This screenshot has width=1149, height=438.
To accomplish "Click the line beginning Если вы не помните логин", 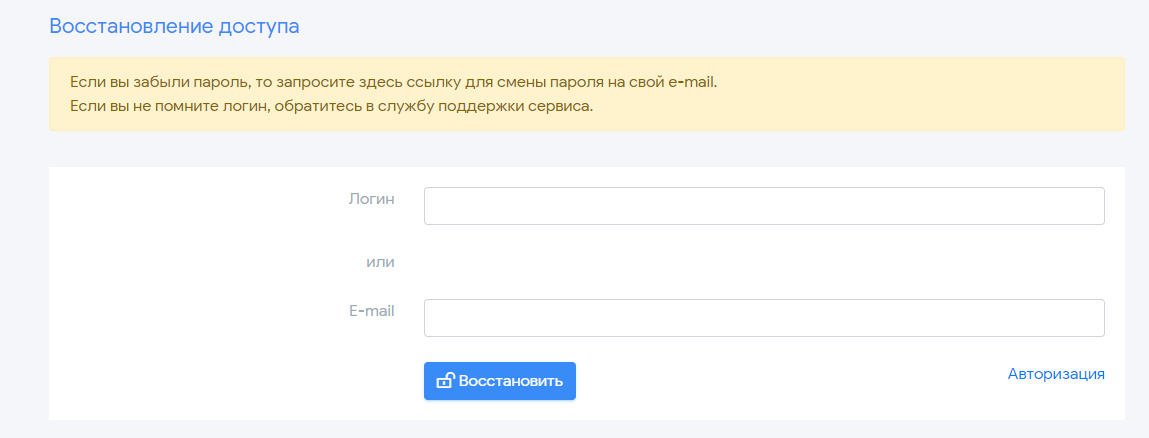I will click(331, 105).
